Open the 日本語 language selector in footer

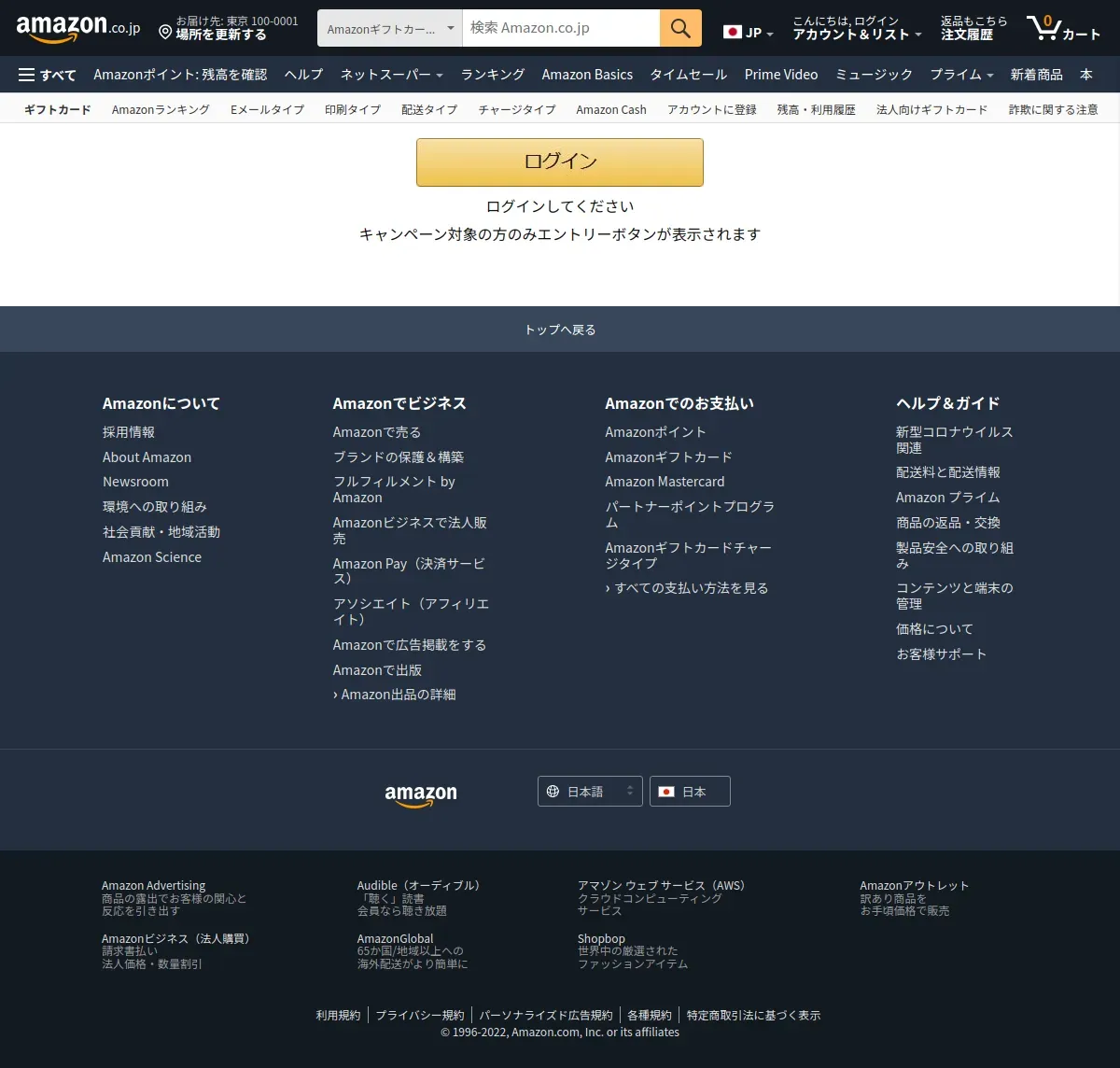tap(590, 792)
